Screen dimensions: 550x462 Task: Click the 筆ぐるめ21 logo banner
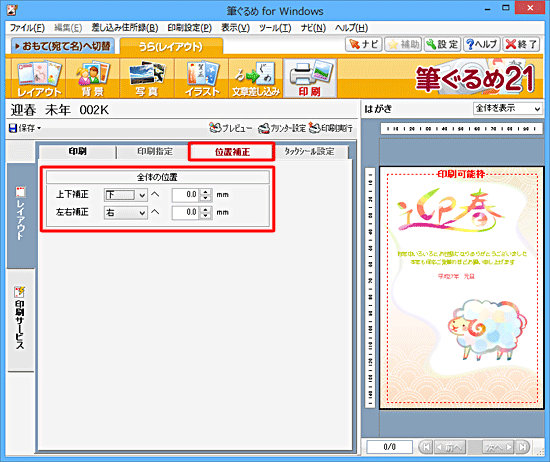475,79
